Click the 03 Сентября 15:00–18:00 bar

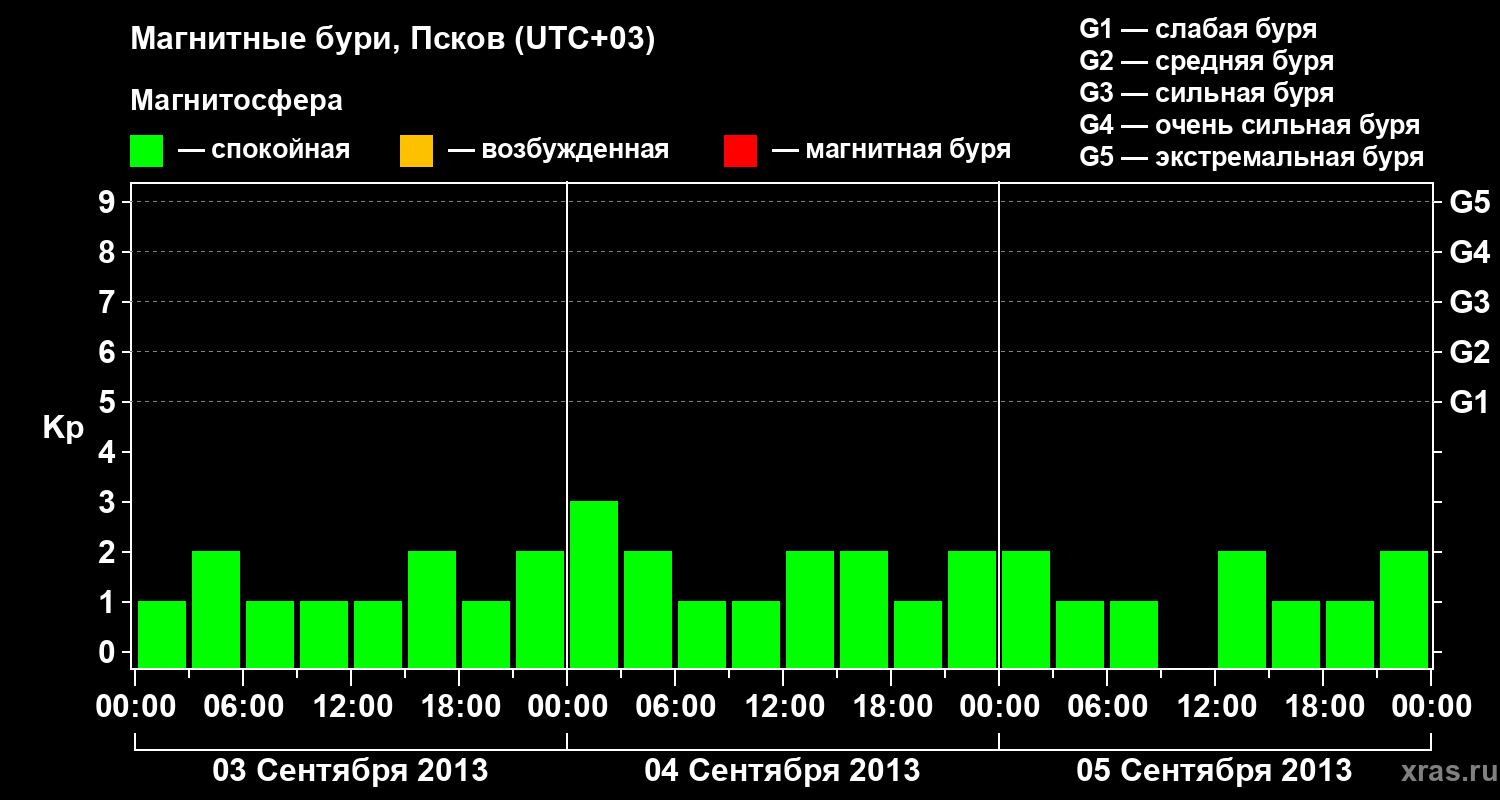(432, 609)
